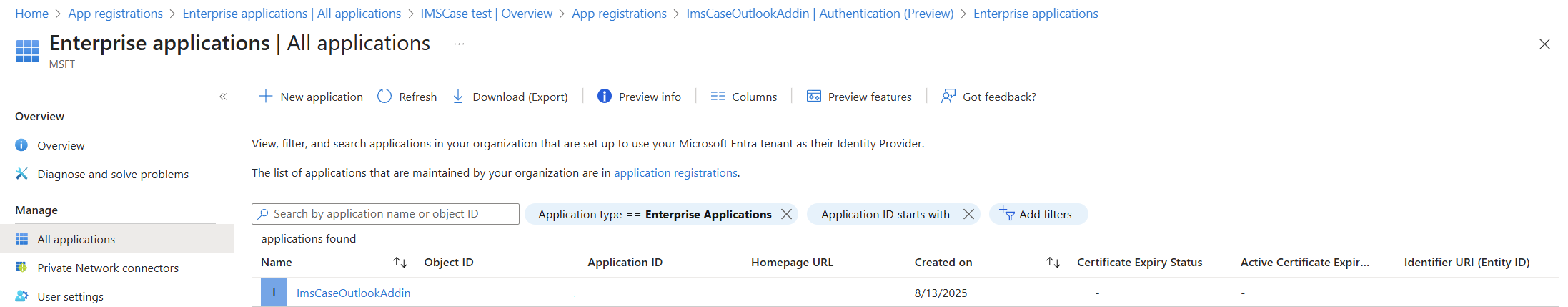The height and width of the screenshot is (307, 1568).
Task: Click Active Certificate Expiry column header
Action: click(x=1305, y=263)
